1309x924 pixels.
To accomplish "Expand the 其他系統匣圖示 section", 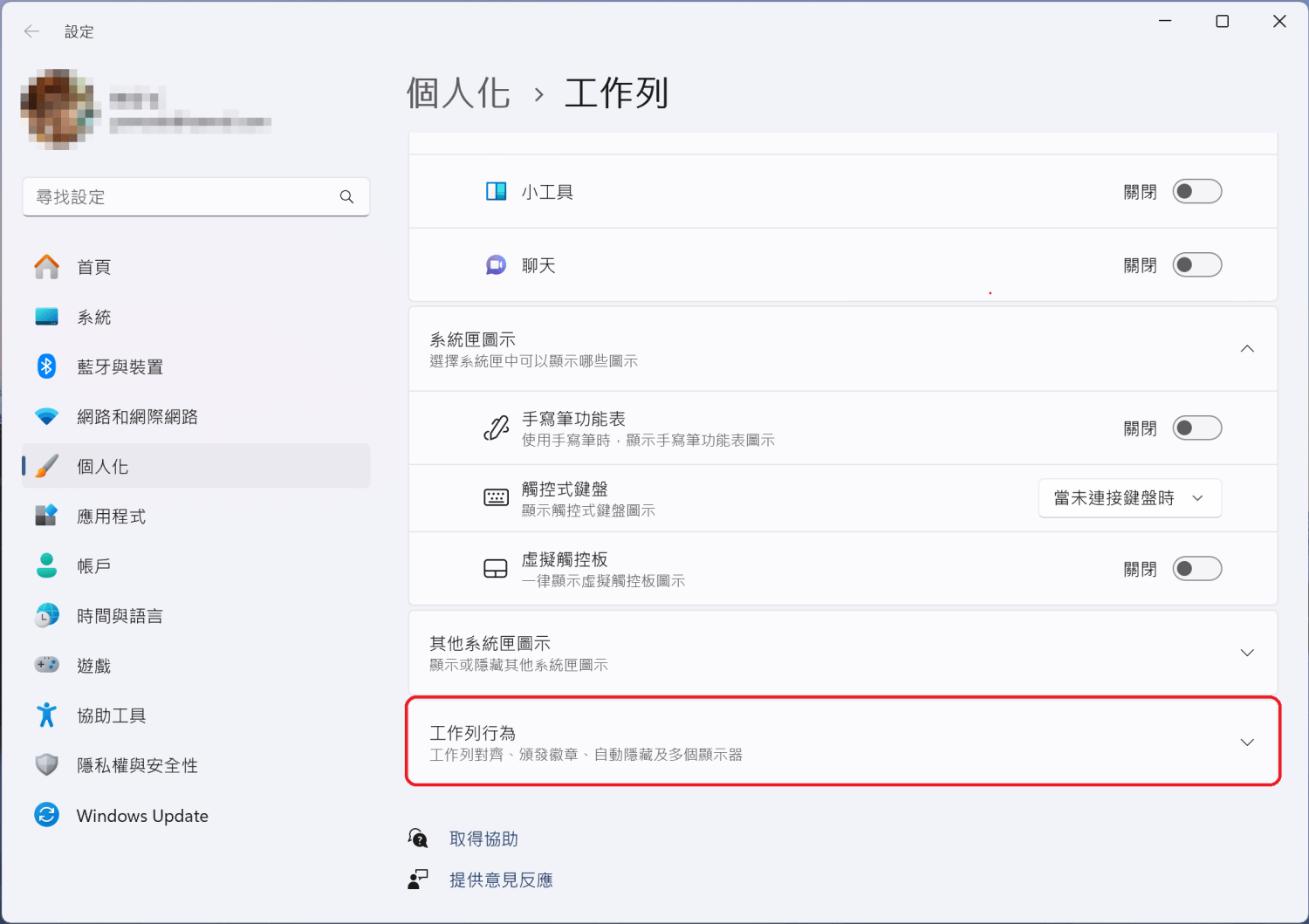I will coord(1247,652).
